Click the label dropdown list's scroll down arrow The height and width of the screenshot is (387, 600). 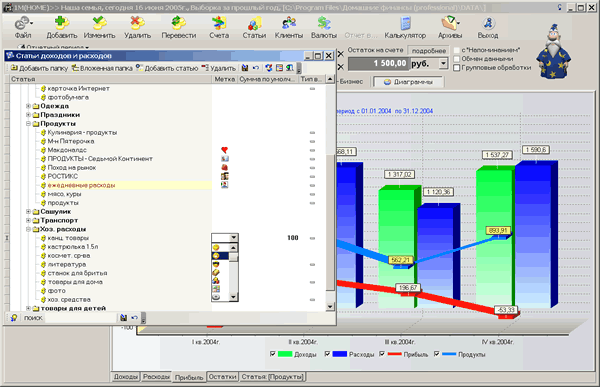pyautogui.click(x=233, y=297)
